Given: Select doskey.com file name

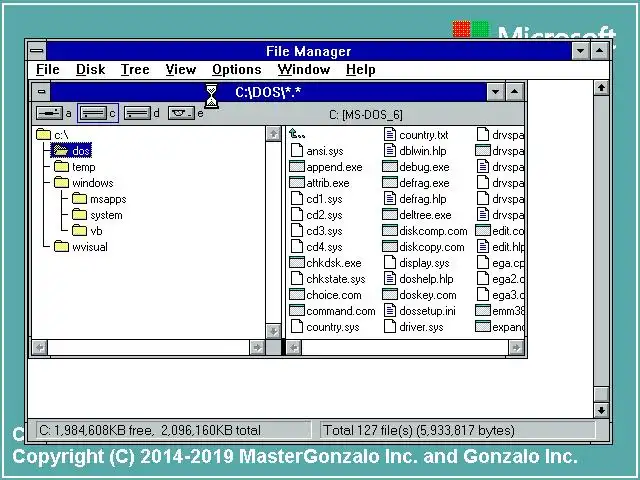Looking at the screenshot, I should coord(428,295).
